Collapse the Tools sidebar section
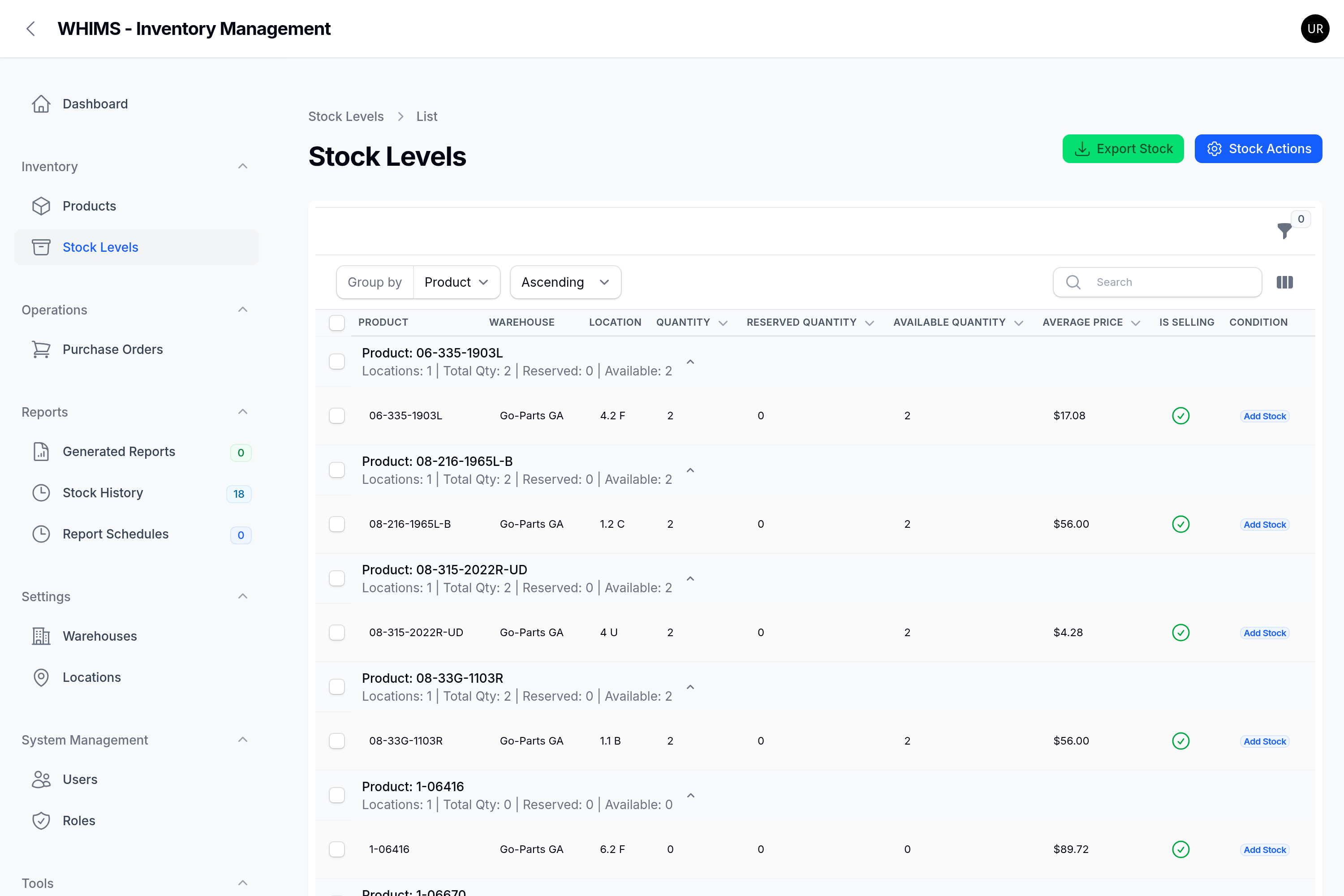 point(243,883)
